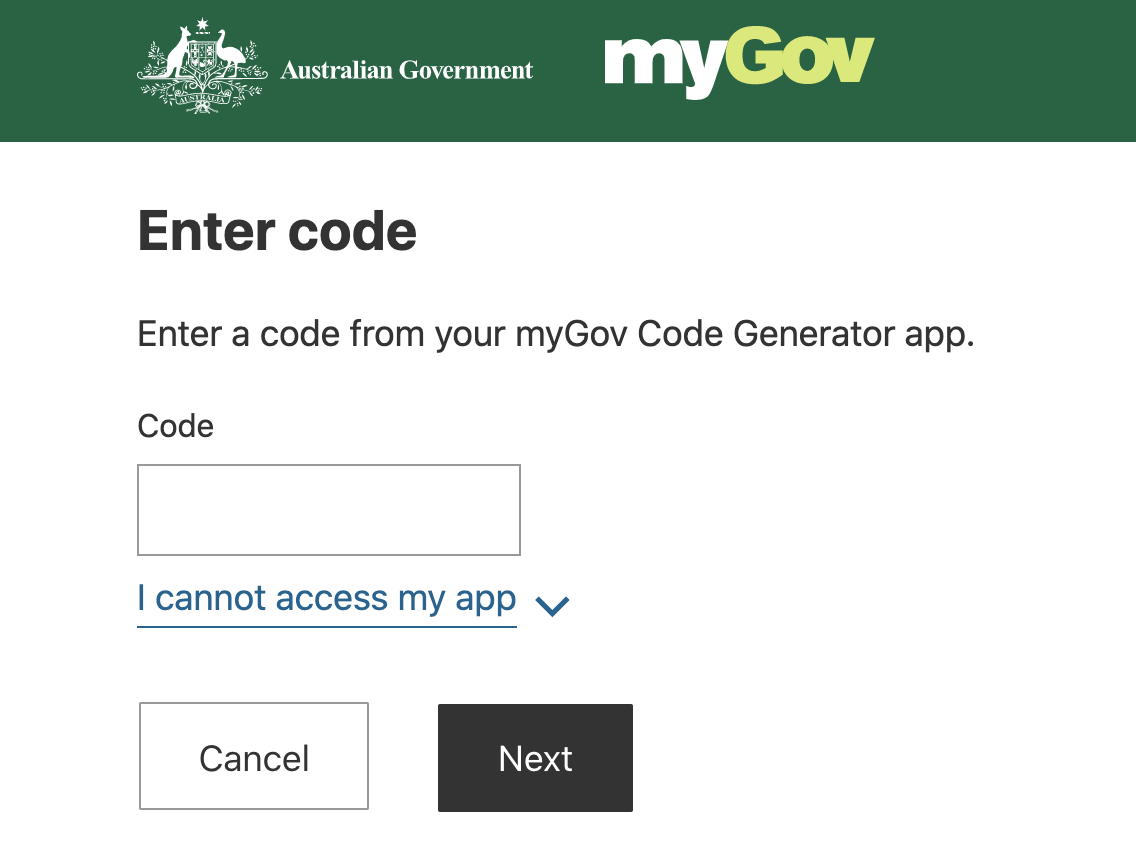The image size is (1136, 846).
Task: Click the scroll banner beneath the crest
Action: pos(200,99)
